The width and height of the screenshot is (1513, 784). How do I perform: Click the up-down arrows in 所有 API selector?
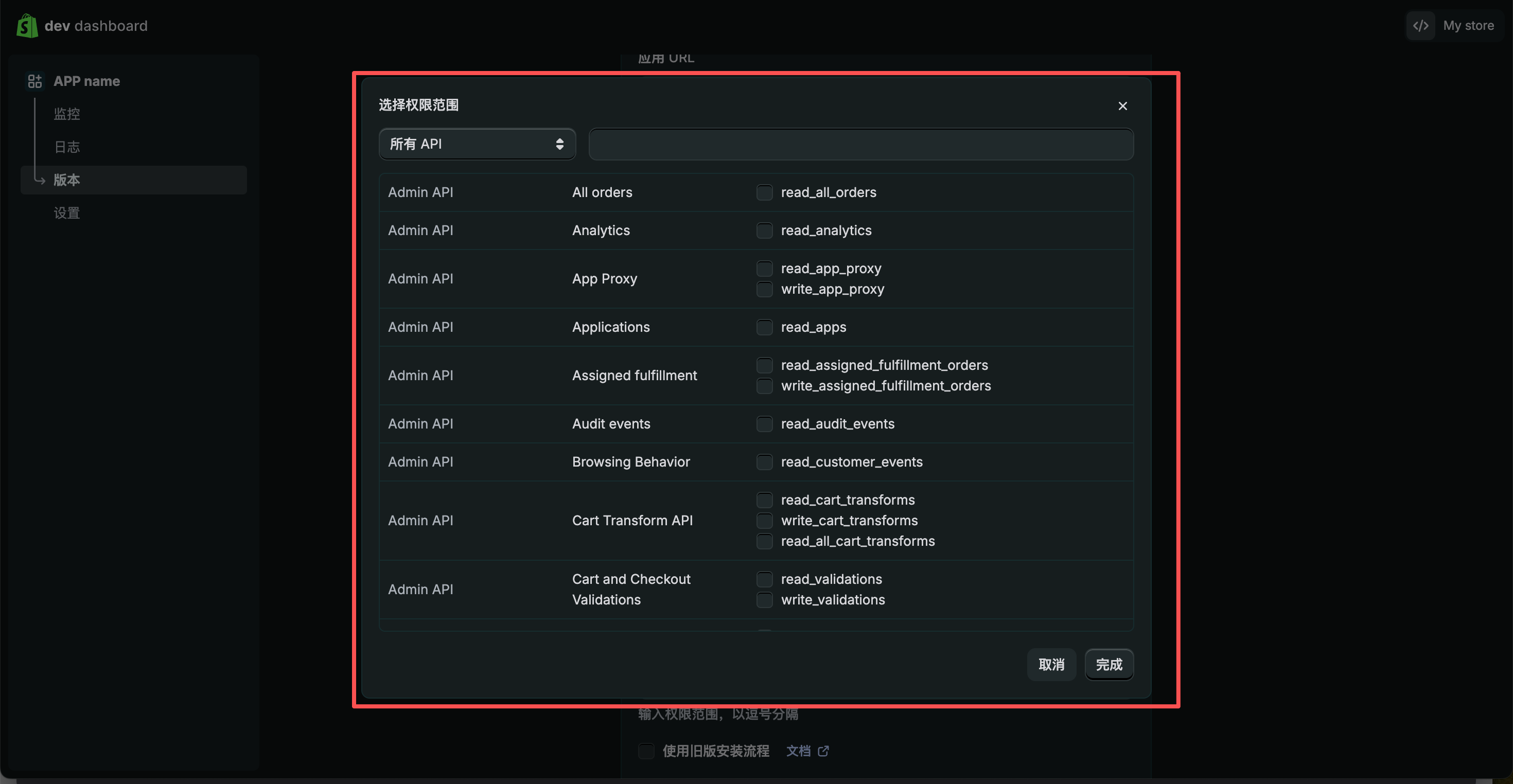559,144
